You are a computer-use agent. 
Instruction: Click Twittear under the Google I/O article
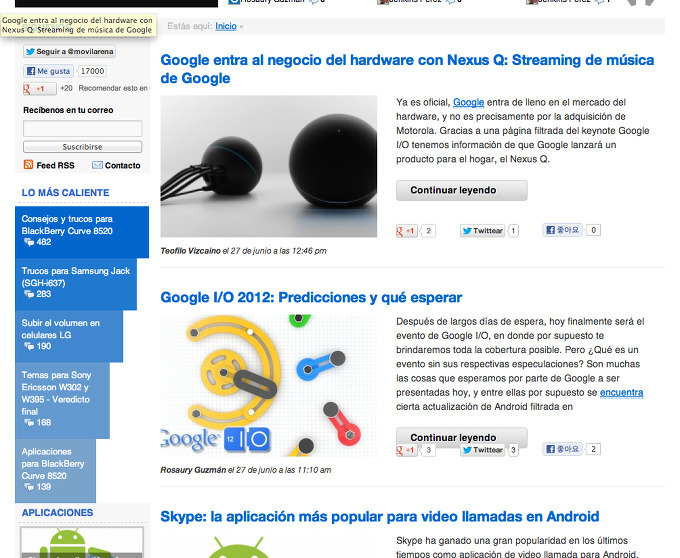coord(483,450)
